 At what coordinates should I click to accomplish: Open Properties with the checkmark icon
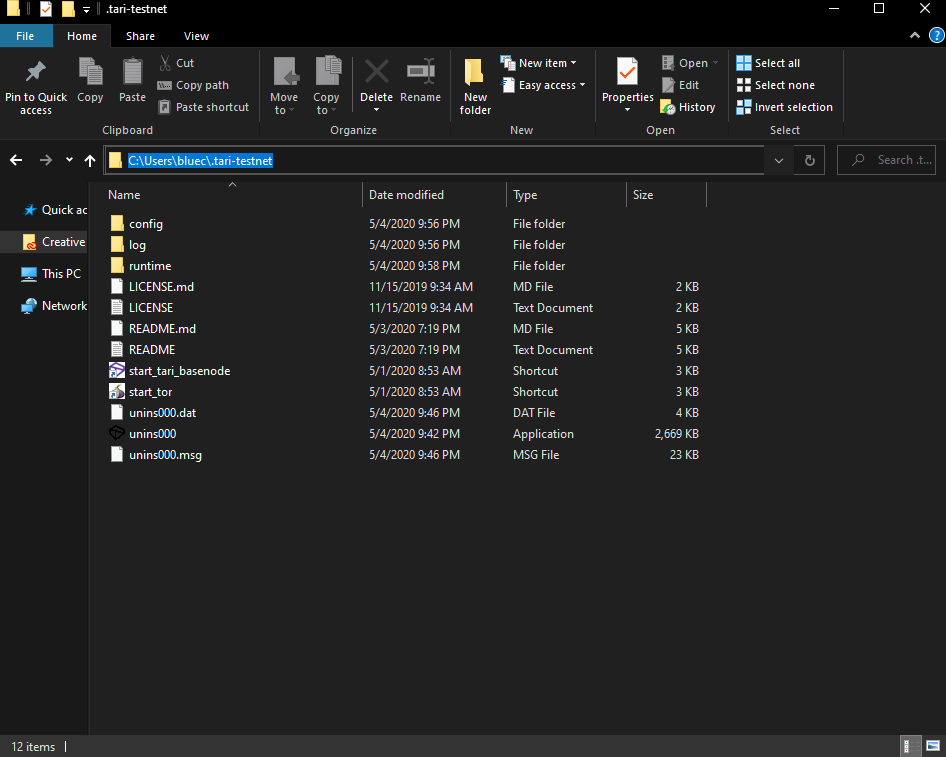click(627, 74)
